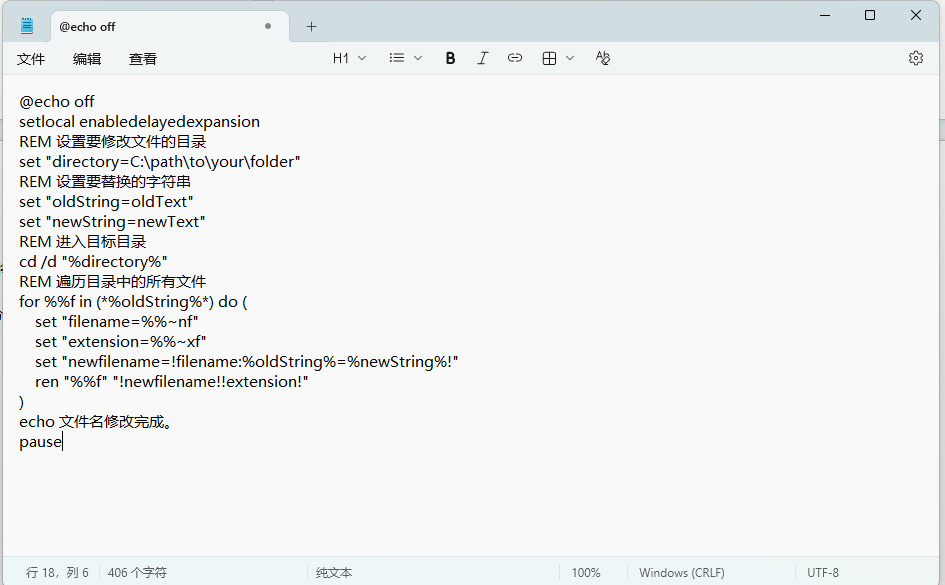This screenshot has width=945, height=585.
Task: Expand the H1 heading dropdown arrow
Action: coord(362,58)
